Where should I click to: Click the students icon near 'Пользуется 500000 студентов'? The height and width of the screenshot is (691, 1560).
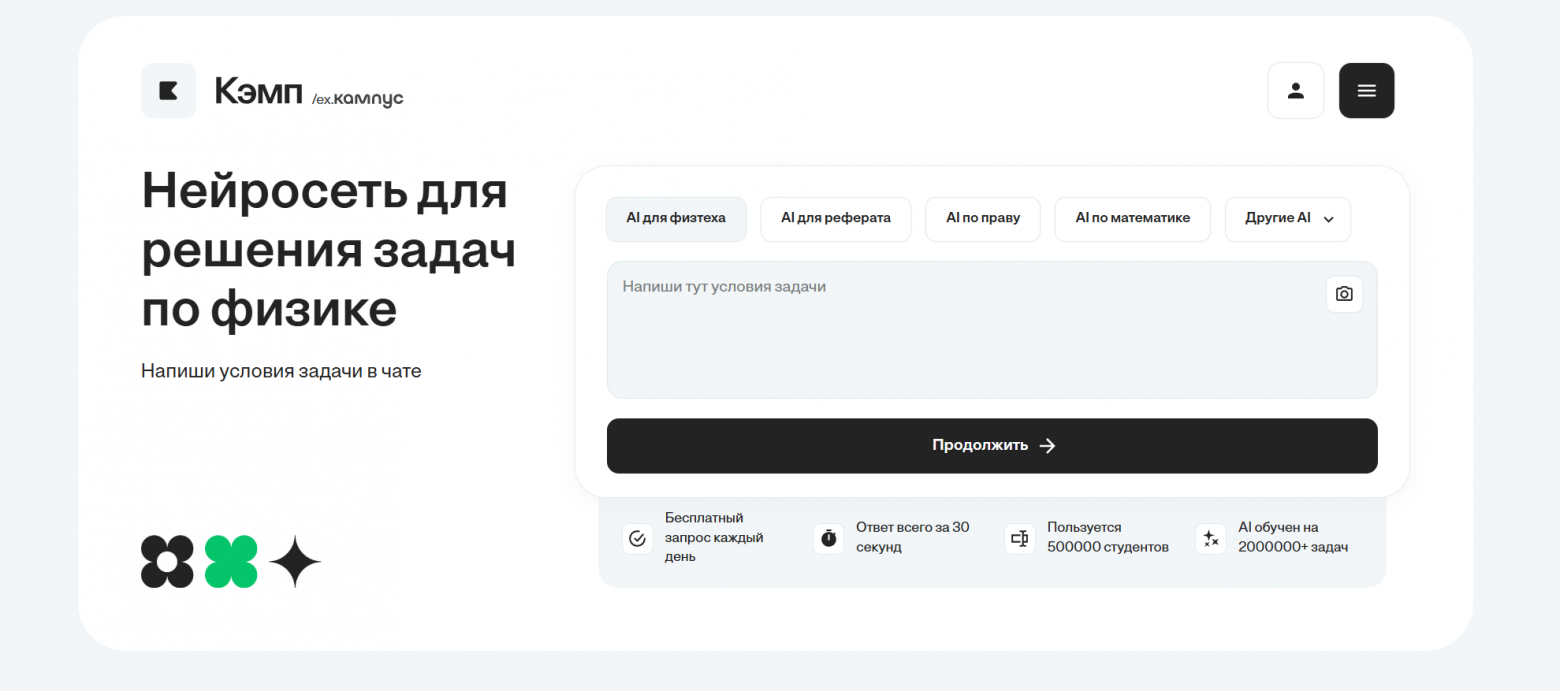[x=1019, y=538]
